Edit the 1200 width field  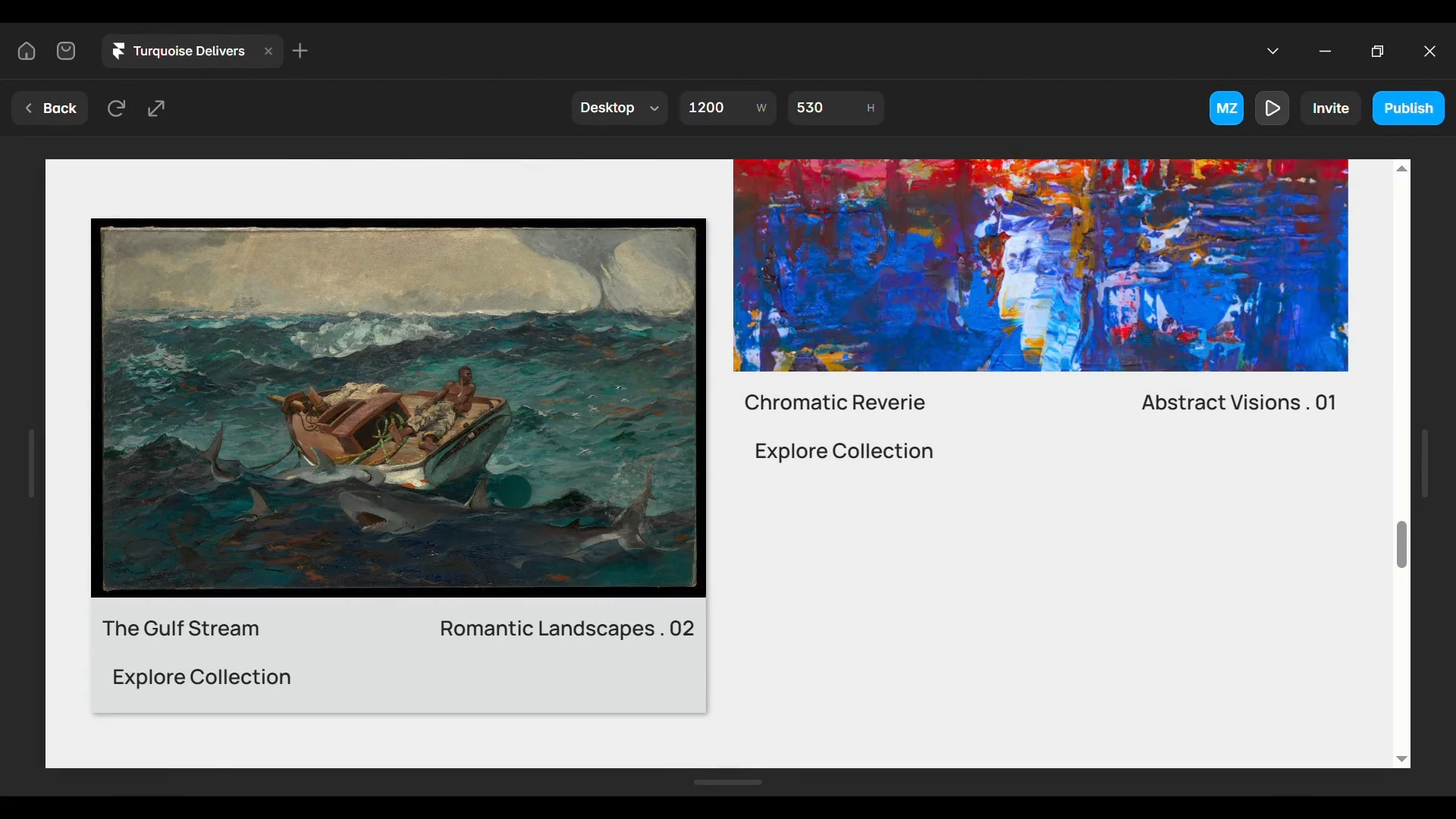click(x=728, y=108)
